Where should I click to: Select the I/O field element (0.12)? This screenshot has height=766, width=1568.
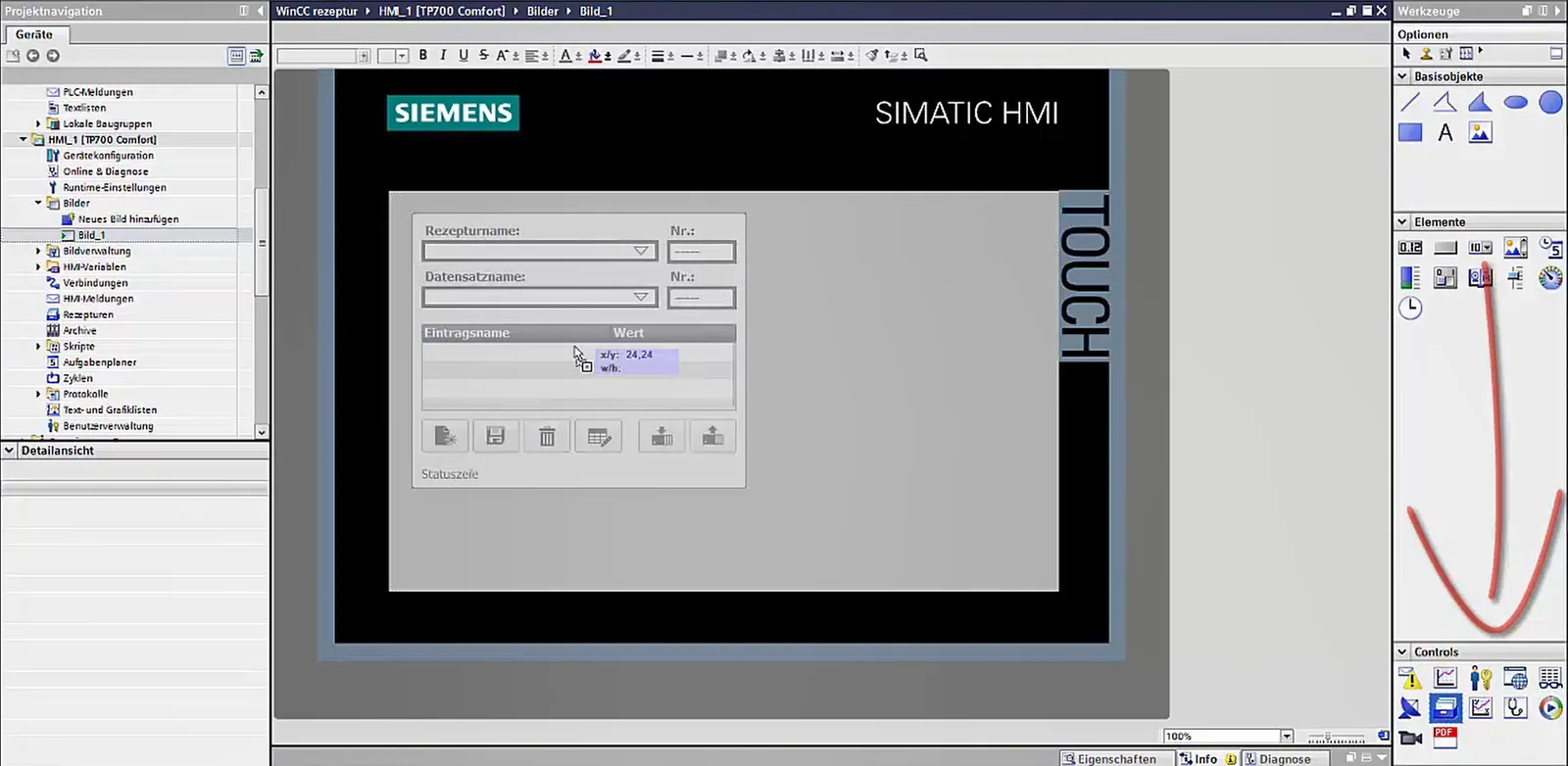1410,248
